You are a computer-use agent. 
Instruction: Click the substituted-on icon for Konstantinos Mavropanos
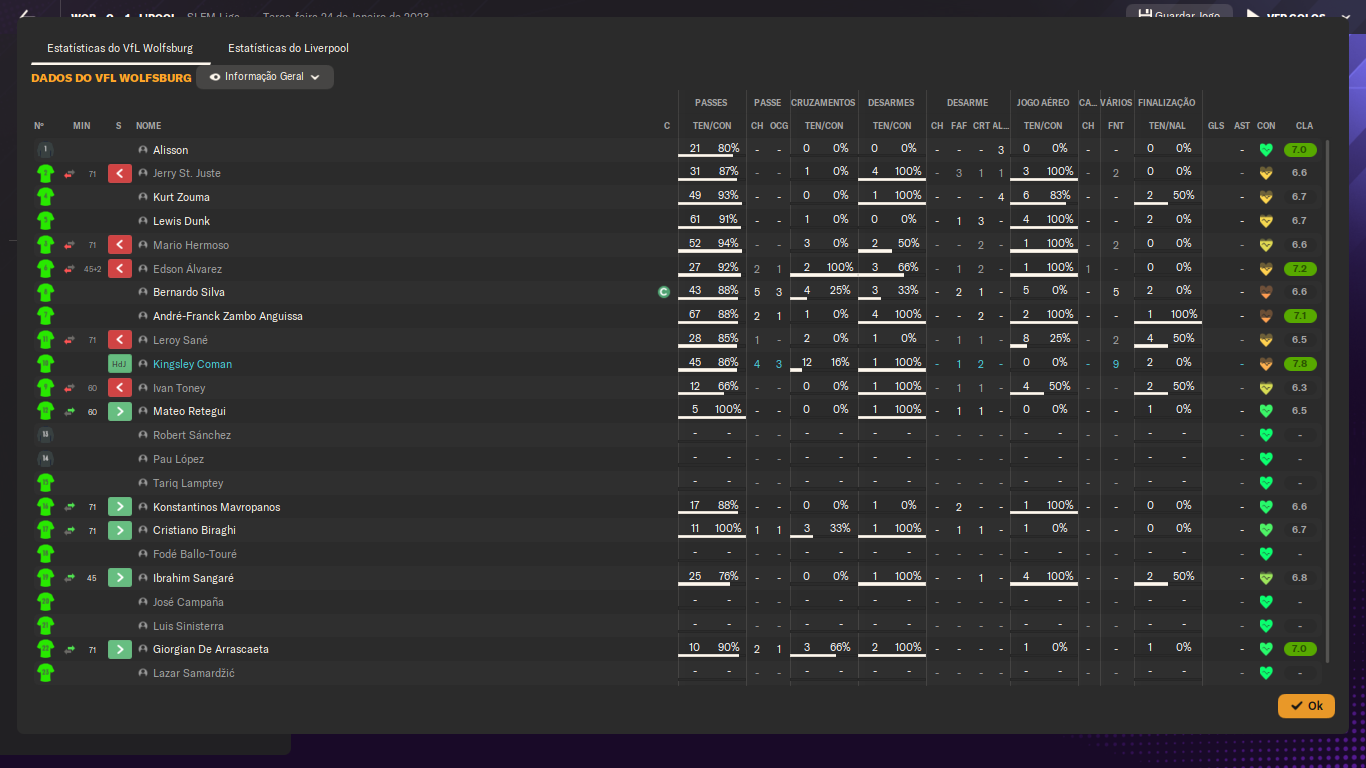click(120, 507)
